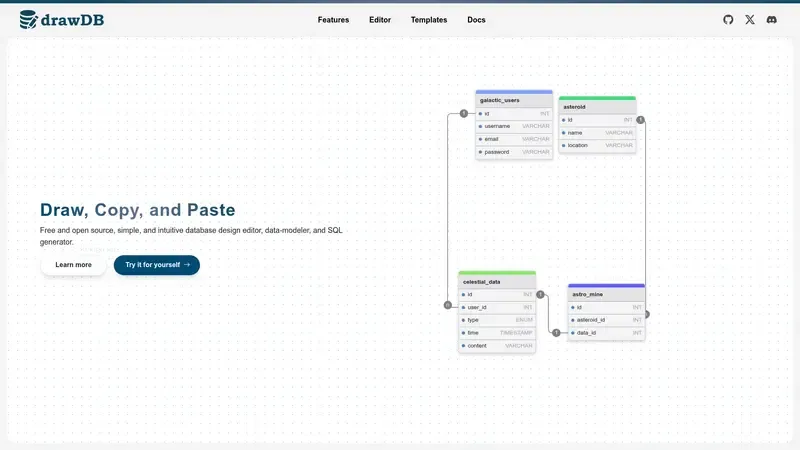Click the id row in astro_mine
Screen dimensions: 800x450
tap(607, 307)
